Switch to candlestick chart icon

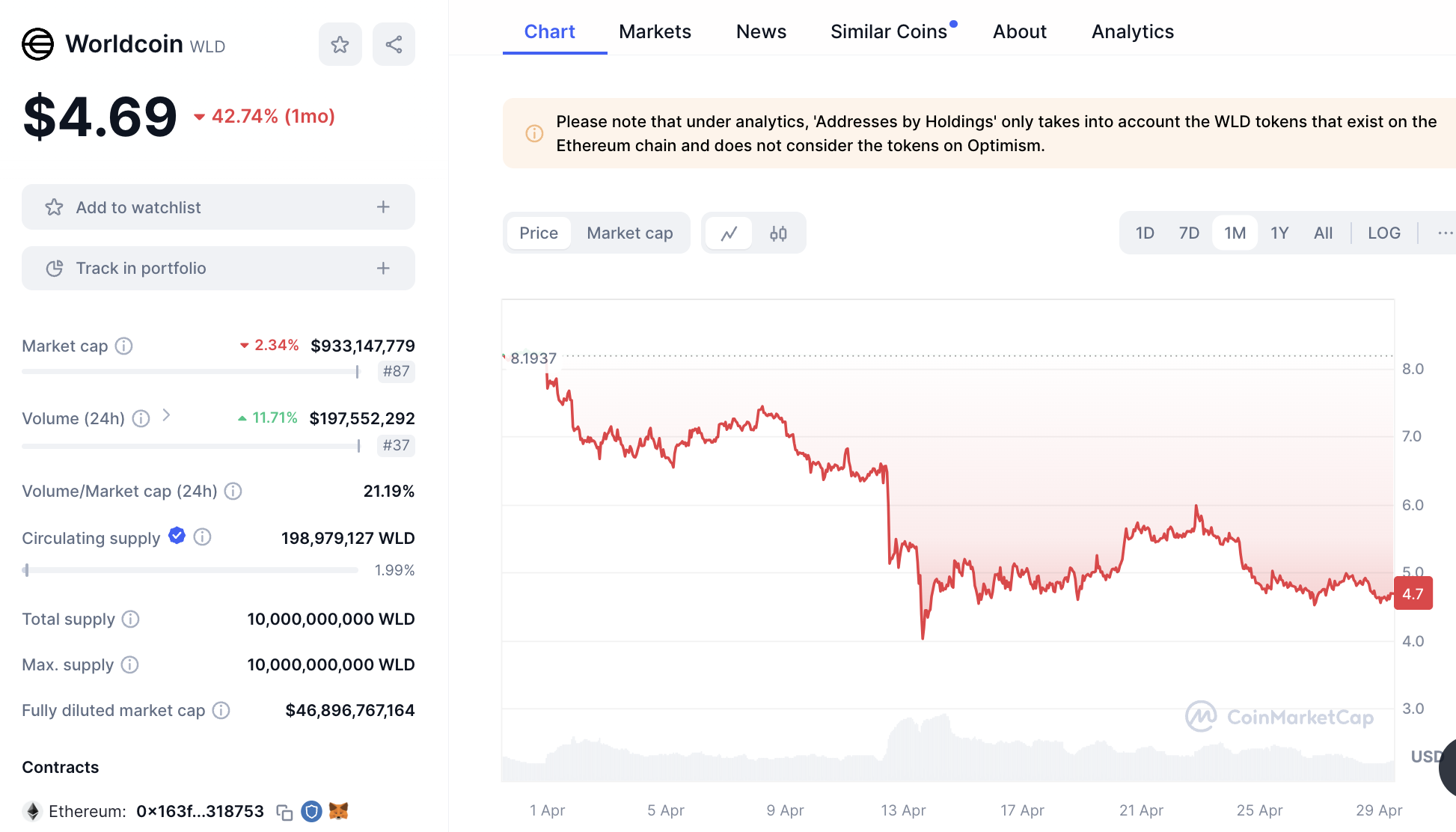[778, 233]
